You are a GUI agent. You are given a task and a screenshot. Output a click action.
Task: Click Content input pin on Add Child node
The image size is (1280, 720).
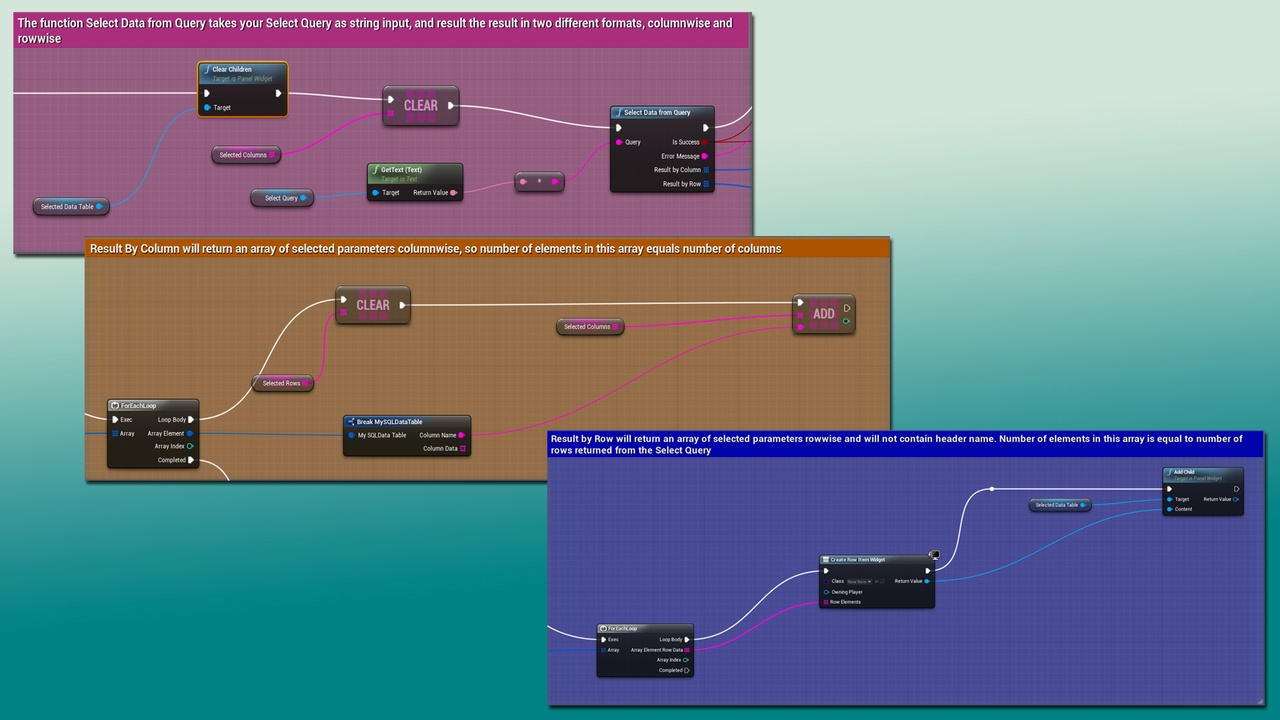(x=1169, y=509)
